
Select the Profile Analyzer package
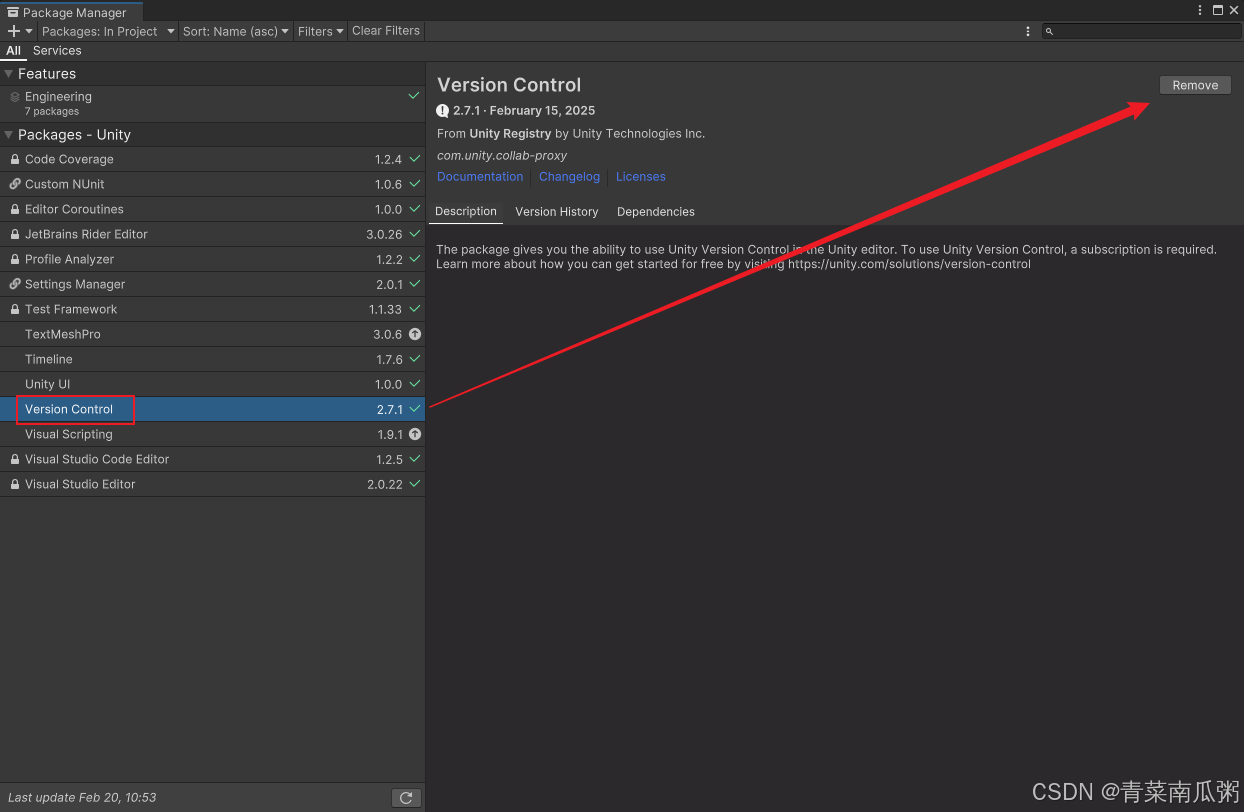click(212, 259)
